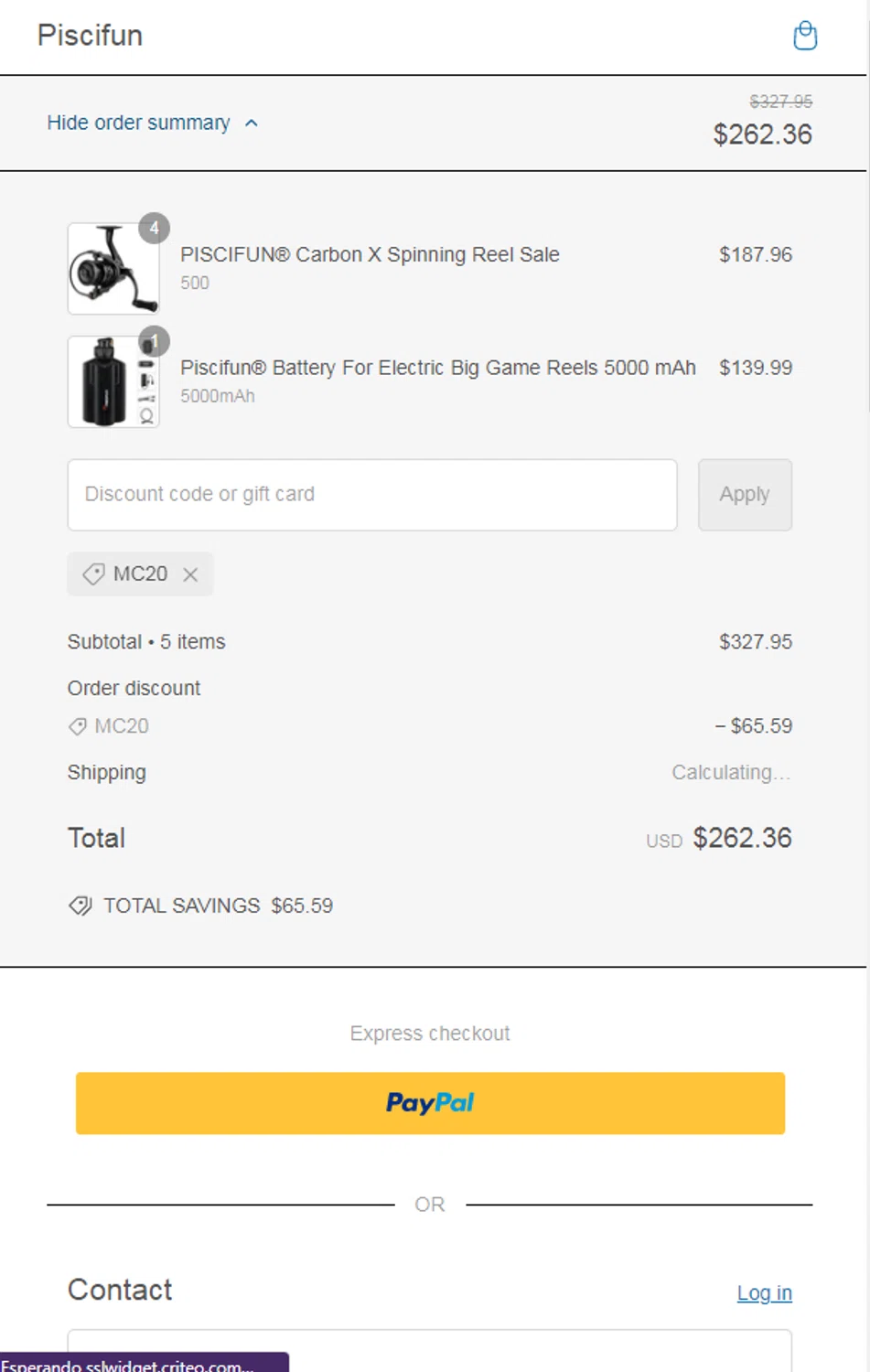Click the order discount MC20 tag icon
870x1372 pixels.
coord(78,726)
